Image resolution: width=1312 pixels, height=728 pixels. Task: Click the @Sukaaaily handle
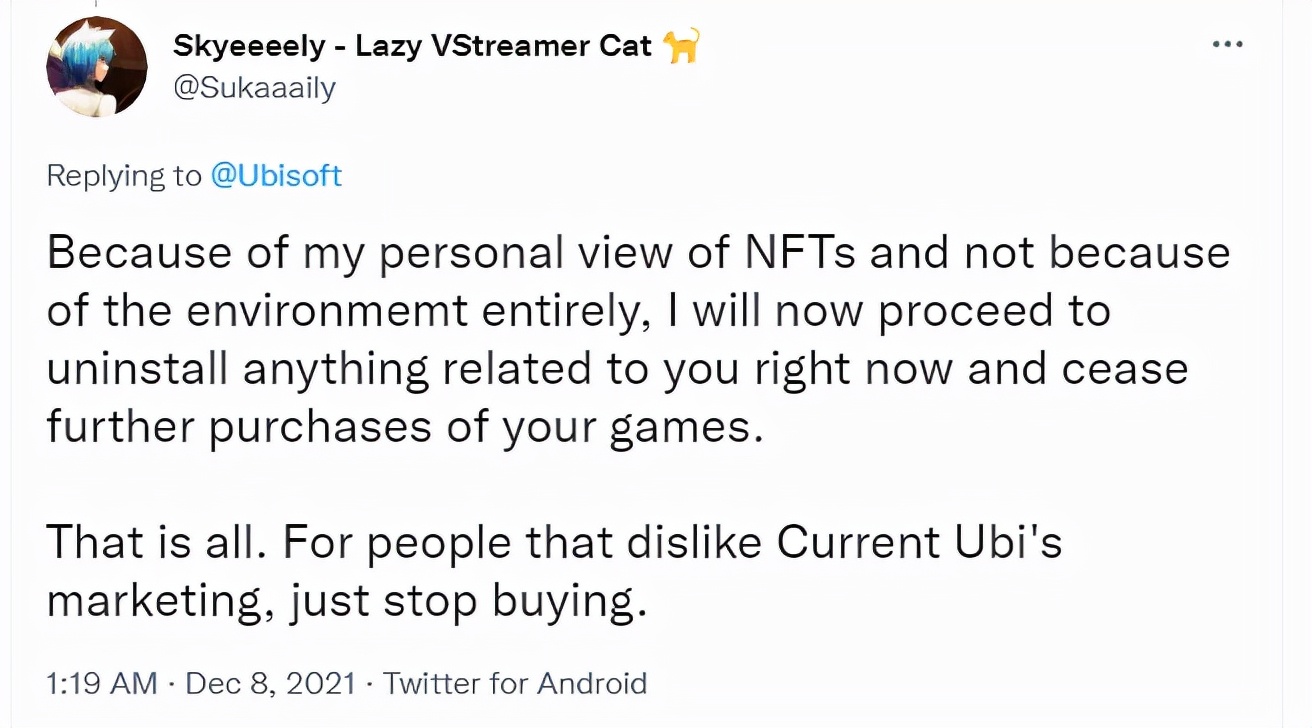[254, 88]
